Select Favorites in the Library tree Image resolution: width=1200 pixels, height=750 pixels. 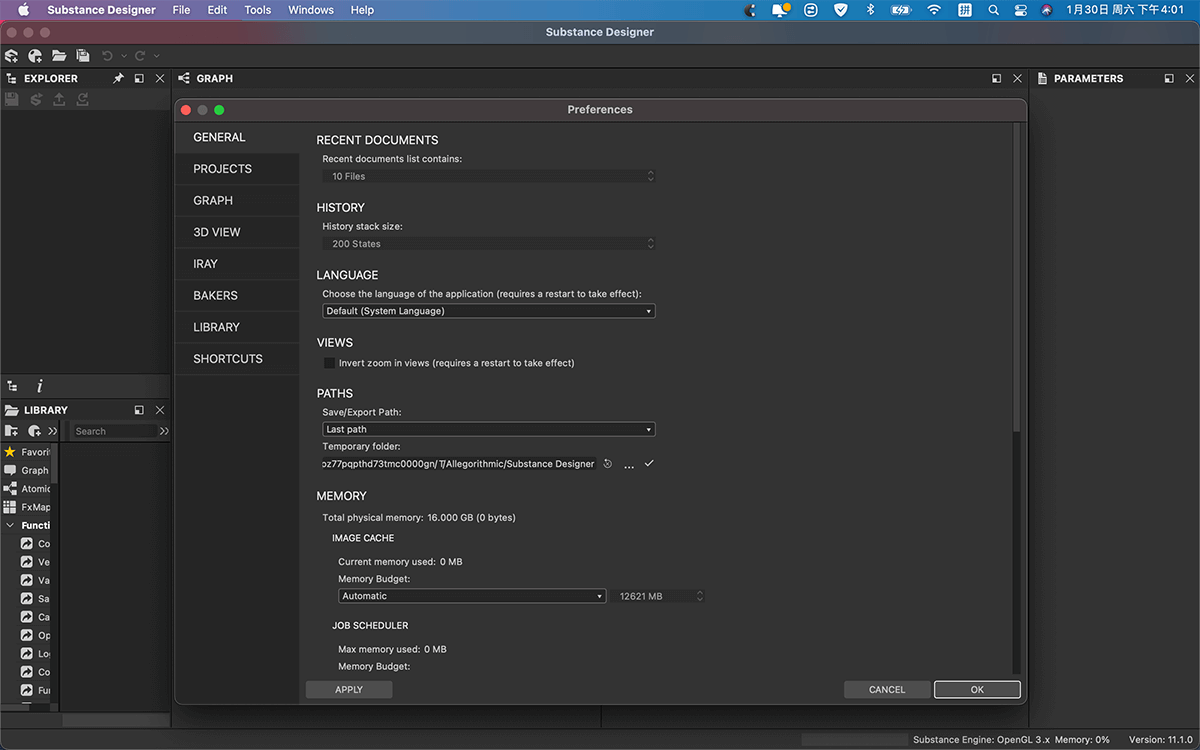point(28,452)
